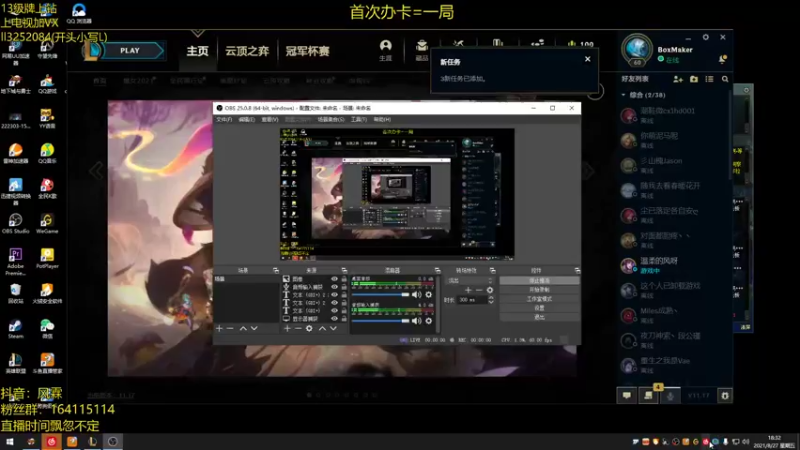Image resolution: width=800 pixels, height=450 pixels.
Task: Click the BoxMaker summoner avatar
Action: pyautogui.click(x=637, y=49)
